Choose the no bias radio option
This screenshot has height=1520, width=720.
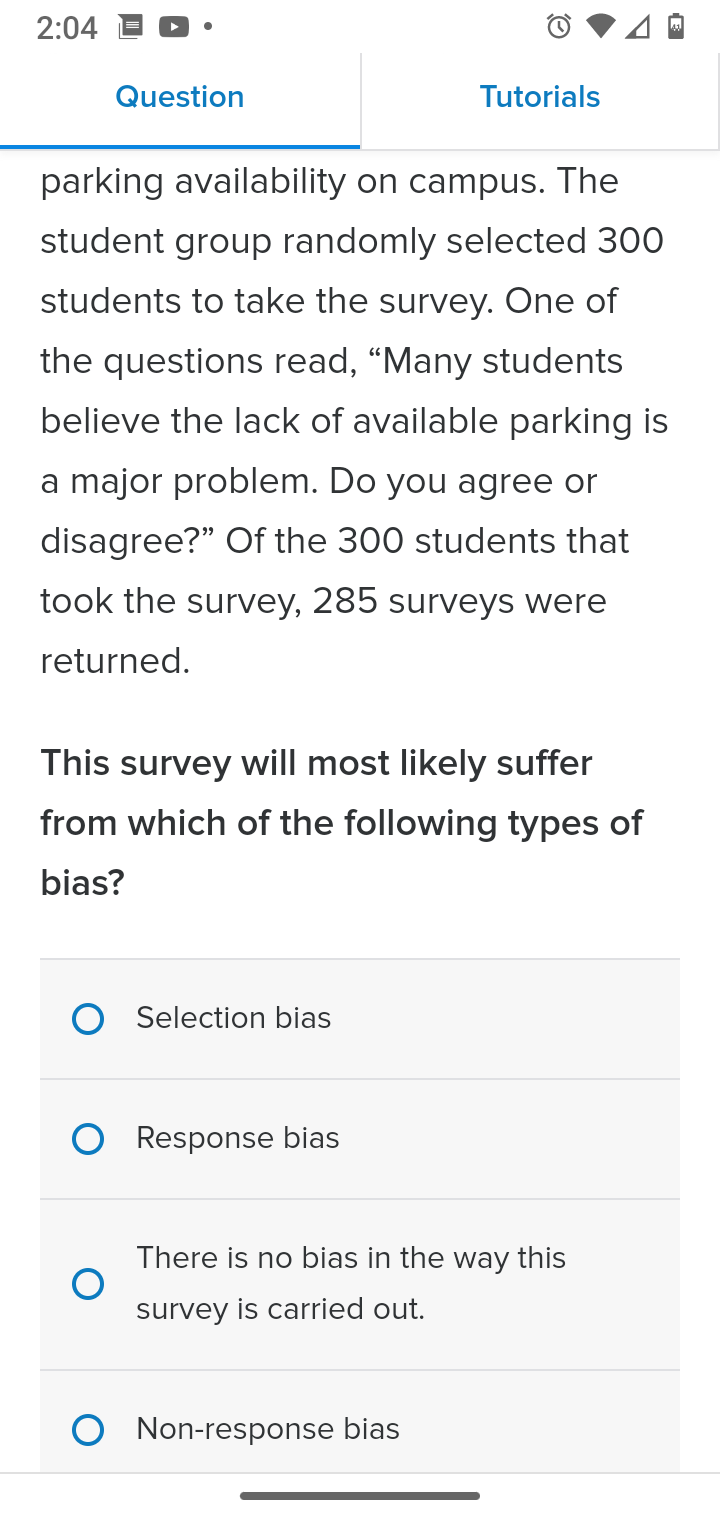tap(88, 1284)
